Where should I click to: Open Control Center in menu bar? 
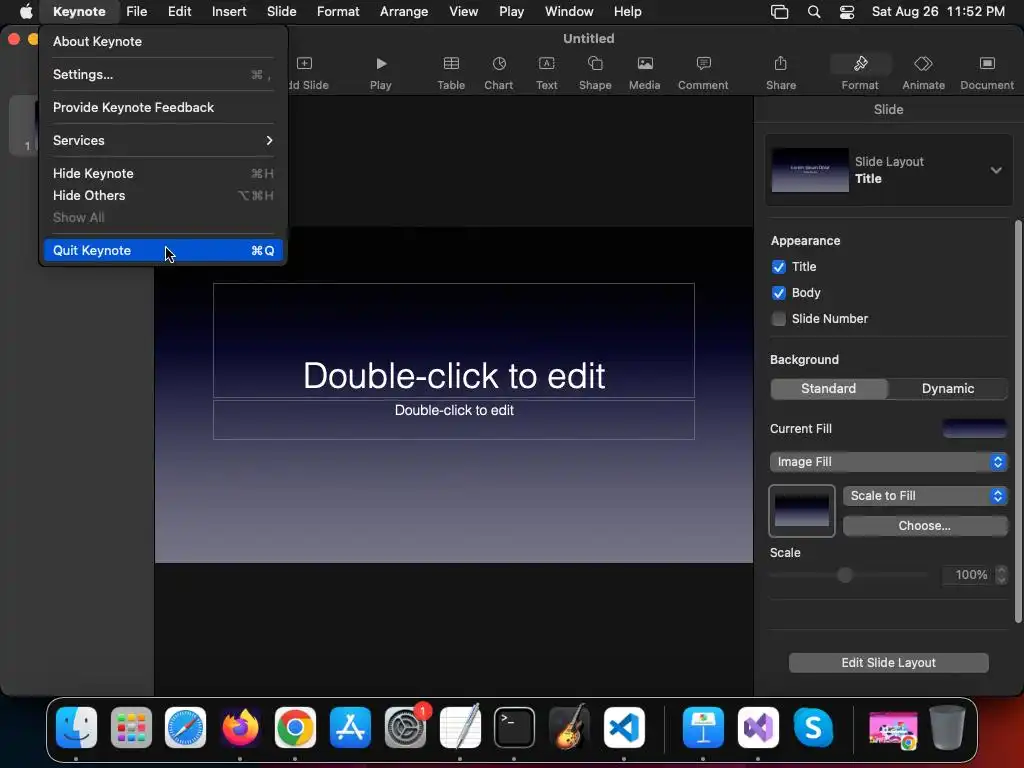tap(847, 12)
